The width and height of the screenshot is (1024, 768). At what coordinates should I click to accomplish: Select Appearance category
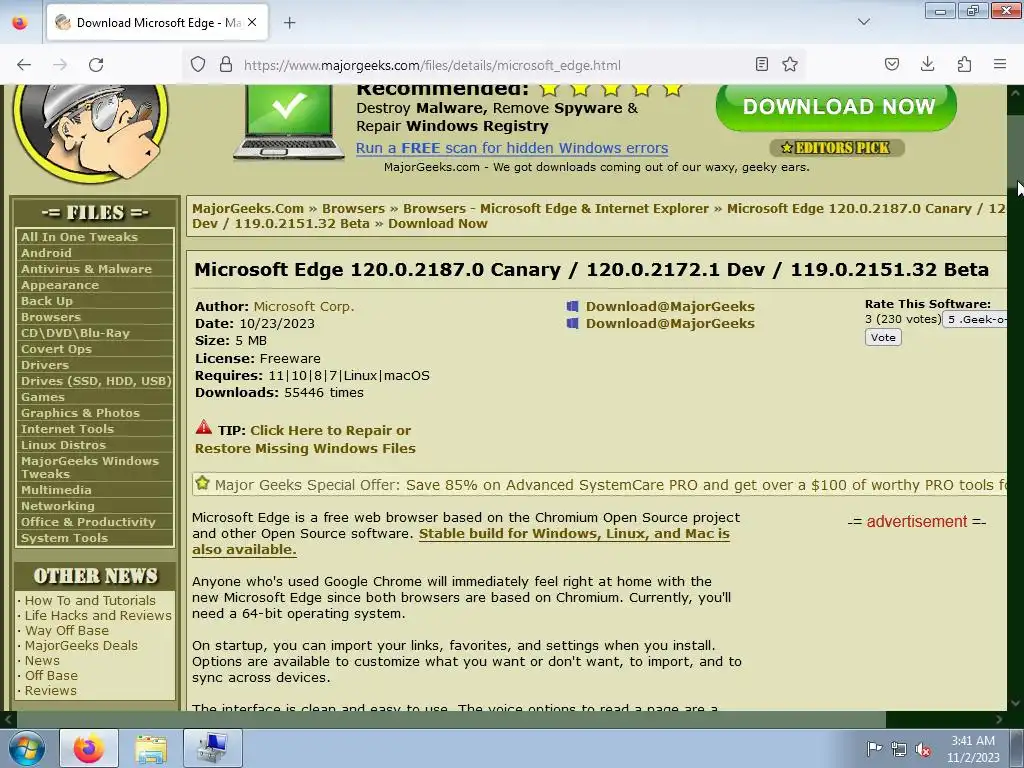point(60,285)
